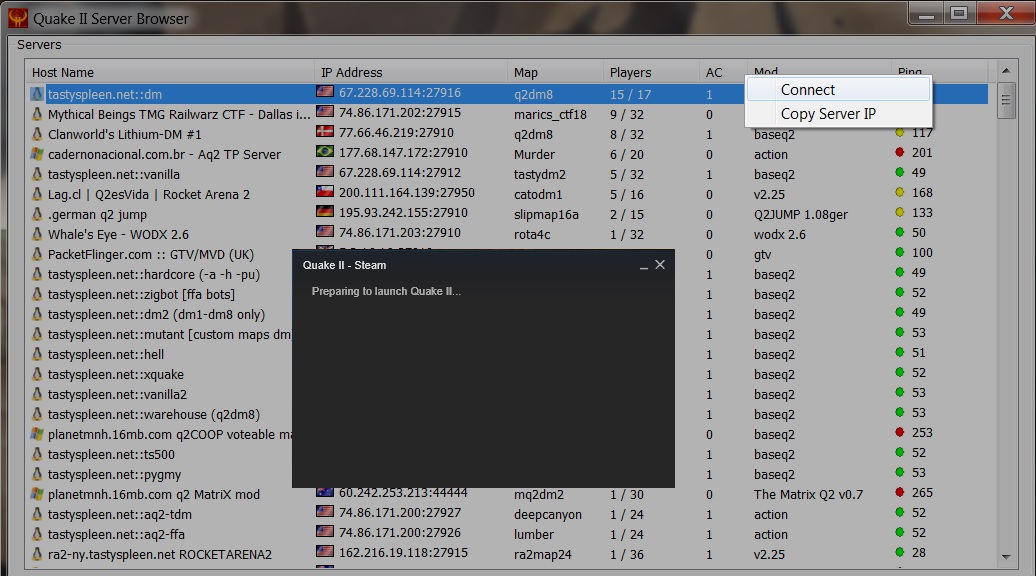Image resolution: width=1036 pixels, height=576 pixels.
Task: Click the wodx 2.6 mod cell
Action: point(780,234)
